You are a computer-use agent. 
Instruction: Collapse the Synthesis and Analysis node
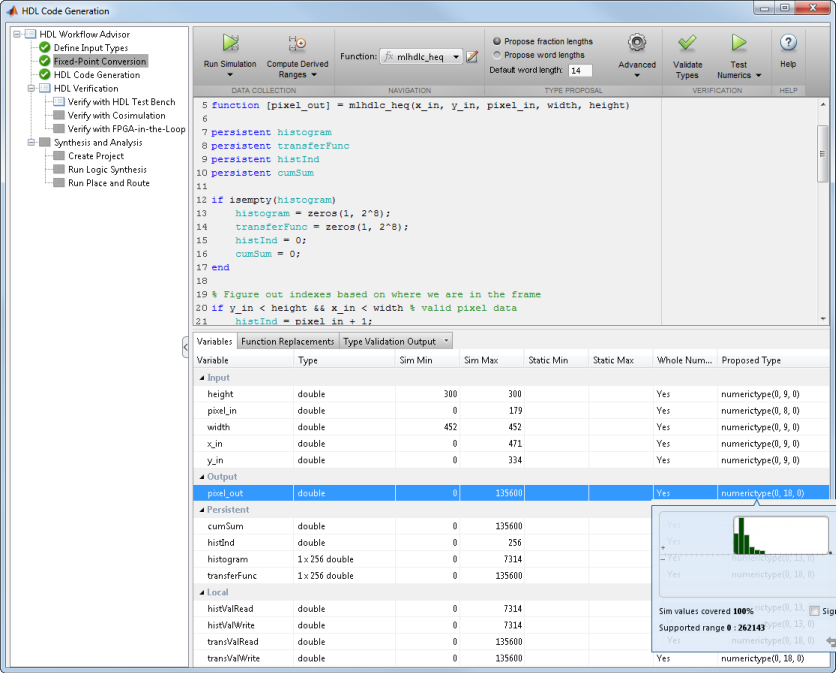tap(31, 142)
